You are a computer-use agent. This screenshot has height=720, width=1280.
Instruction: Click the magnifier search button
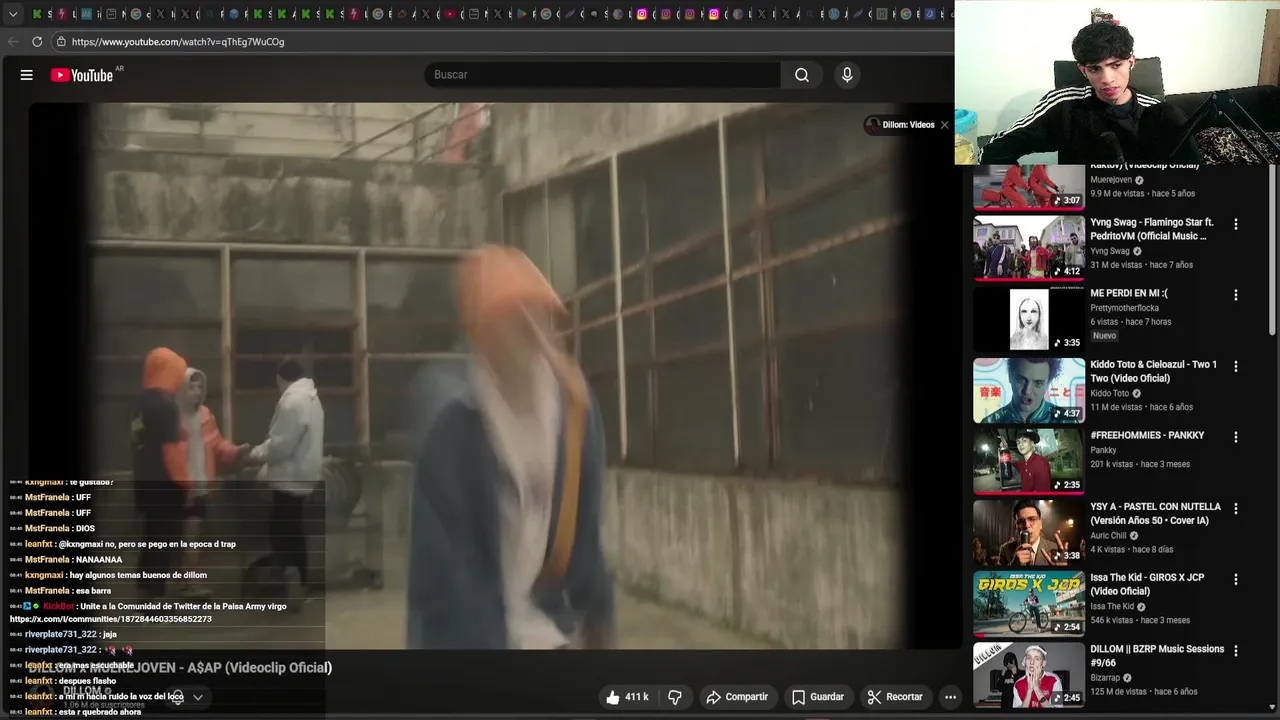[x=802, y=75]
